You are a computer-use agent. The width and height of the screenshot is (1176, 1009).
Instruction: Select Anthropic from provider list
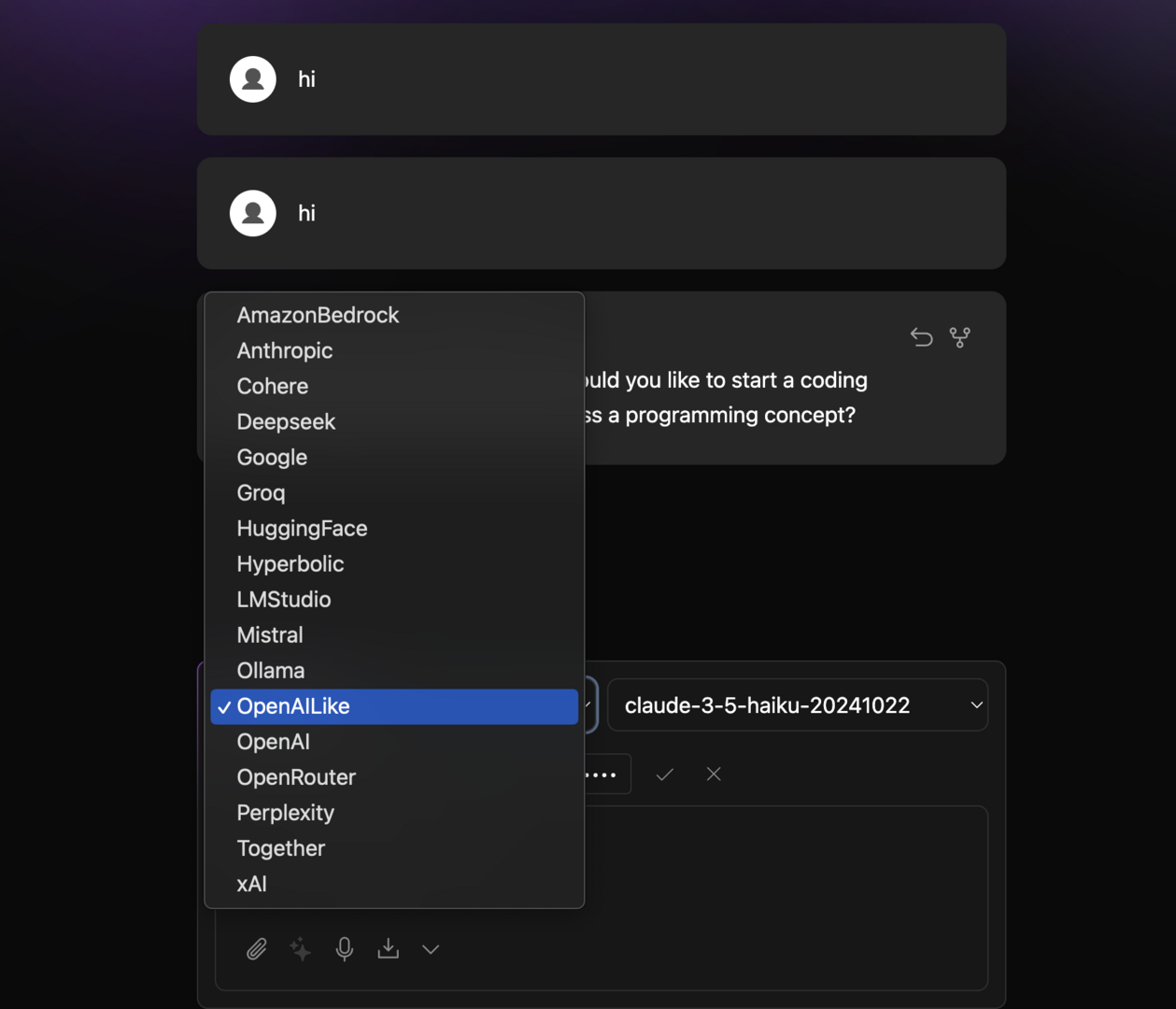(285, 350)
